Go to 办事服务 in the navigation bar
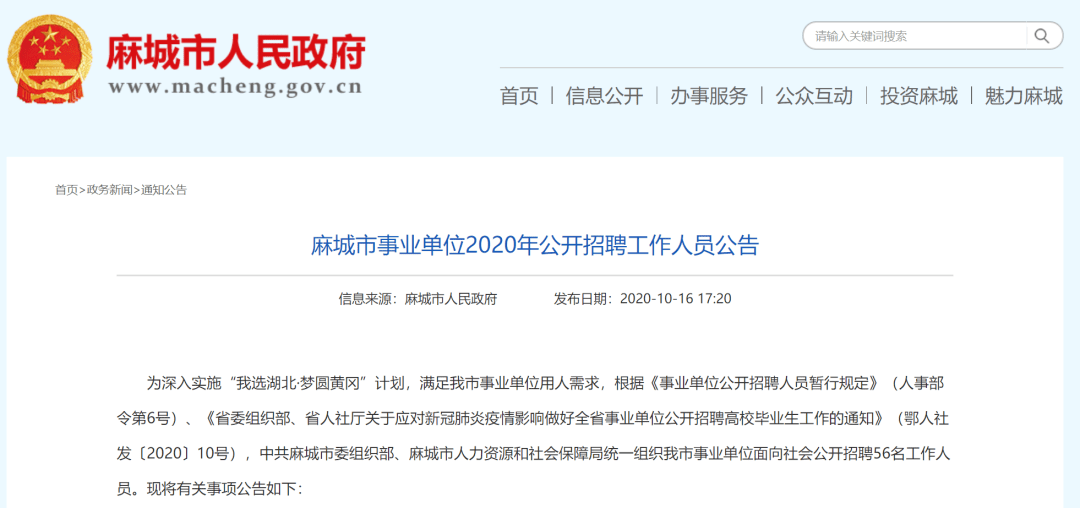Viewport: 1080px width, 508px height. (709, 96)
